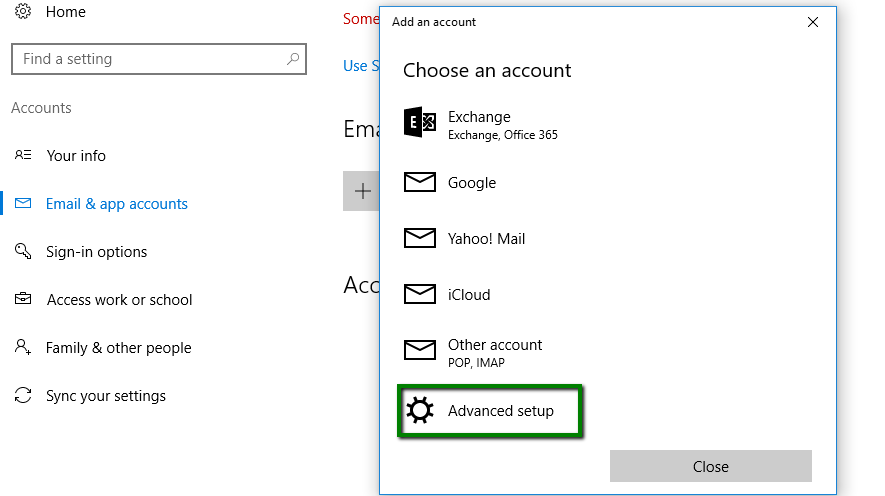
Task: Open Your info page
Action: (x=76, y=156)
